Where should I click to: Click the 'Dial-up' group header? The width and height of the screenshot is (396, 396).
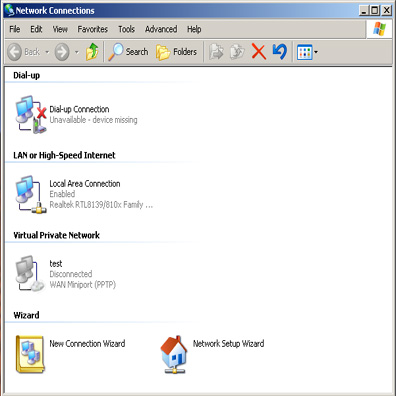[26, 75]
